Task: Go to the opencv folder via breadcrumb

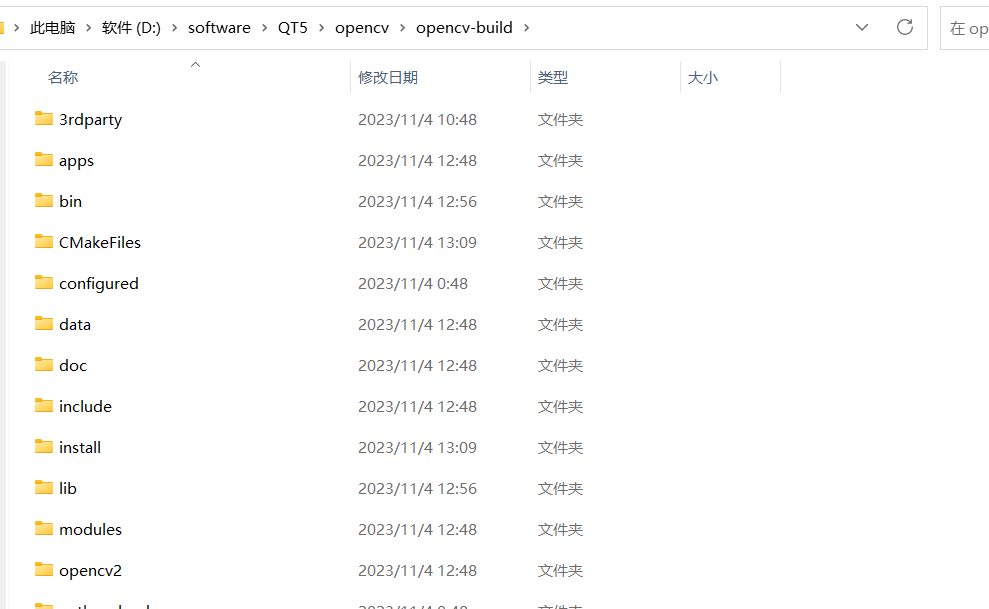Action: coord(362,27)
